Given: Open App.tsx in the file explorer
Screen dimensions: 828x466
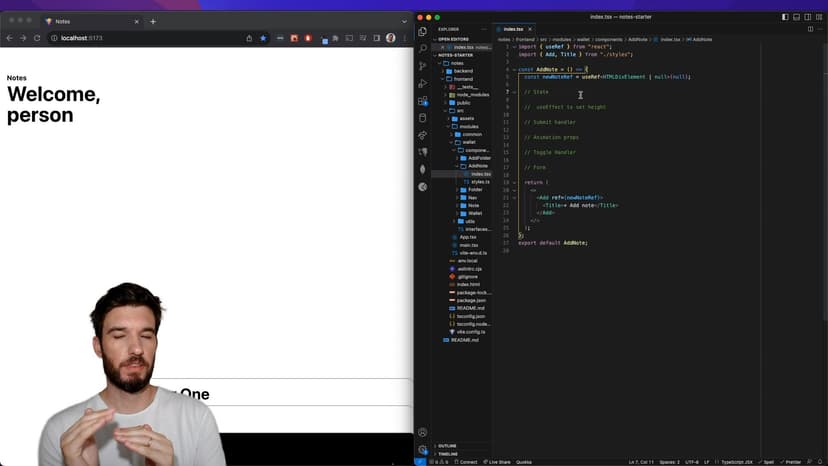Looking at the screenshot, I should click(x=467, y=237).
